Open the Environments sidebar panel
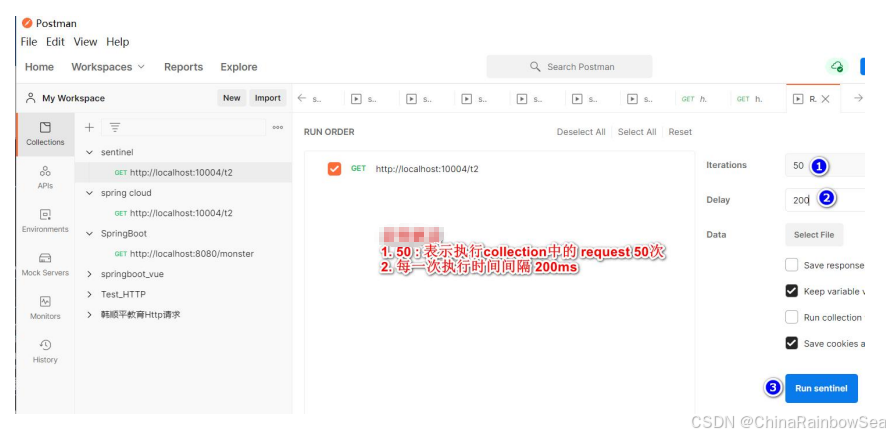 [x=45, y=221]
